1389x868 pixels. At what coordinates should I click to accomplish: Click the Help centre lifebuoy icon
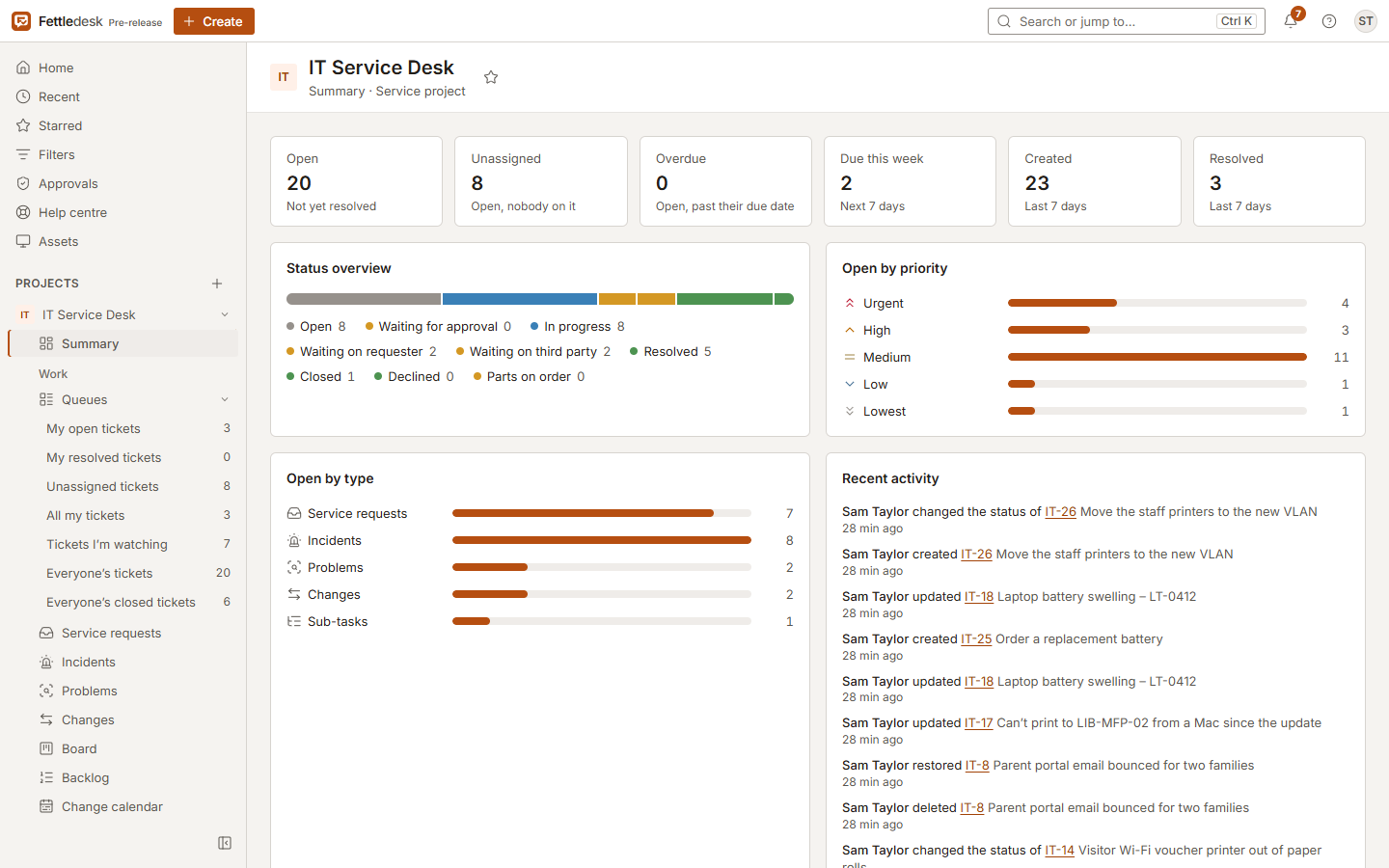tap(23, 212)
